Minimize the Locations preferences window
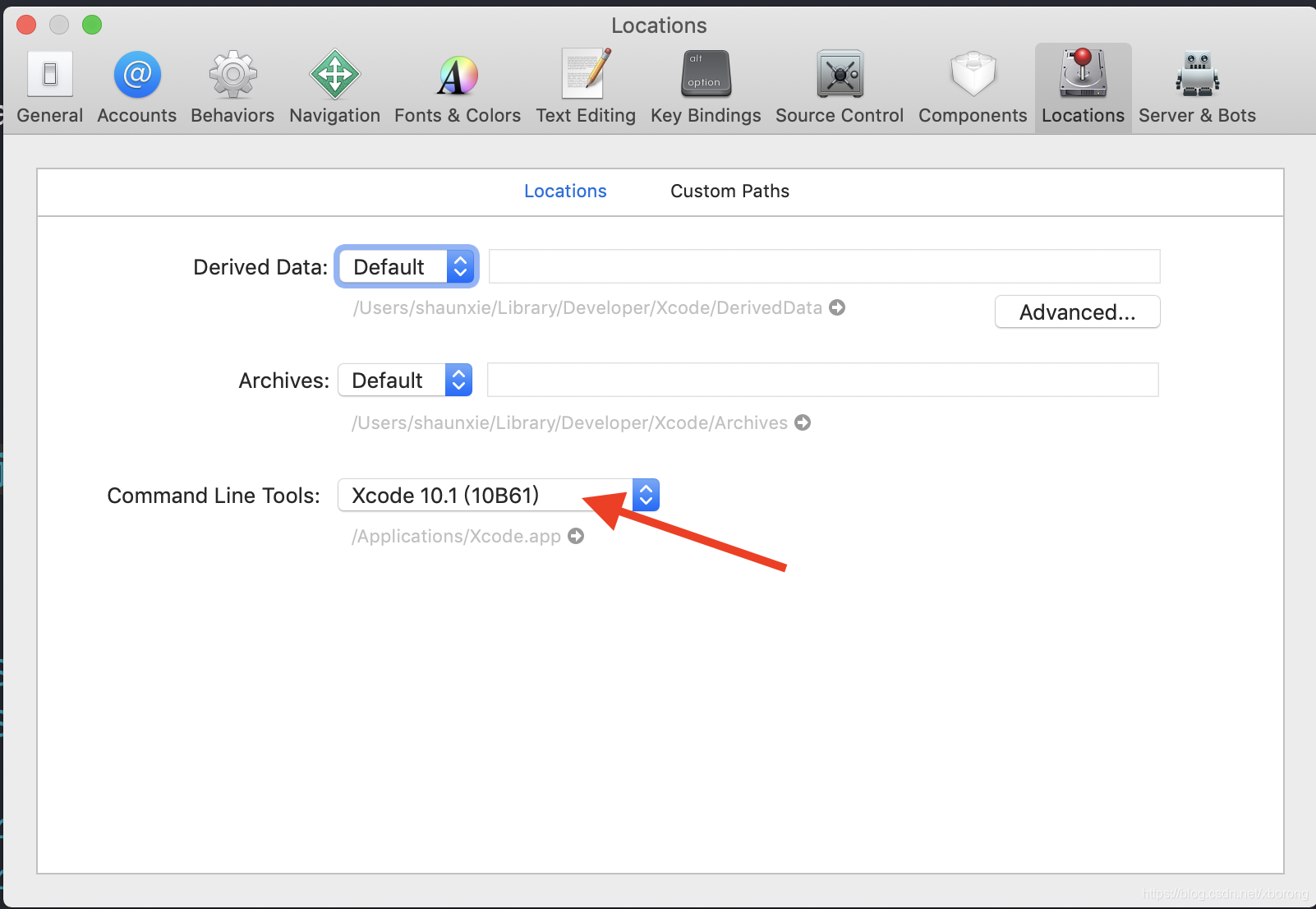The height and width of the screenshot is (909, 1316). [59, 25]
